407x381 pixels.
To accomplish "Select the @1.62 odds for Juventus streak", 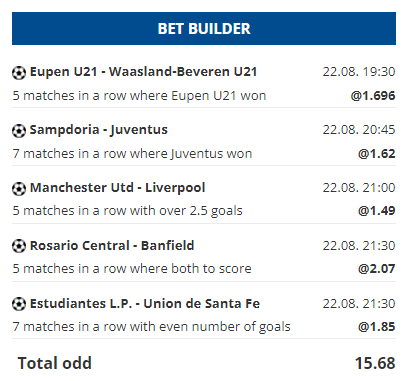I will [377, 154].
